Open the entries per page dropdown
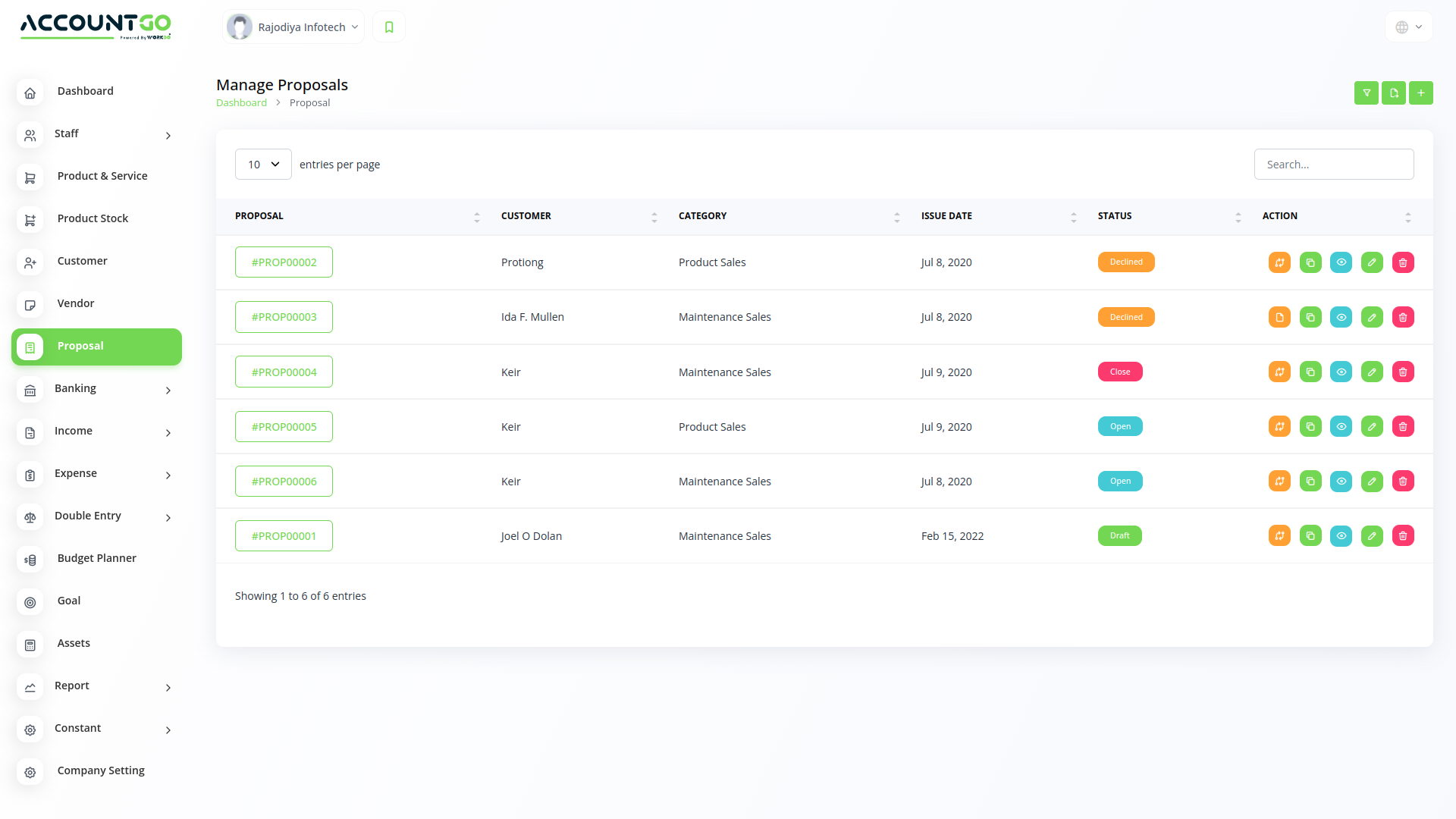 [263, 165]
